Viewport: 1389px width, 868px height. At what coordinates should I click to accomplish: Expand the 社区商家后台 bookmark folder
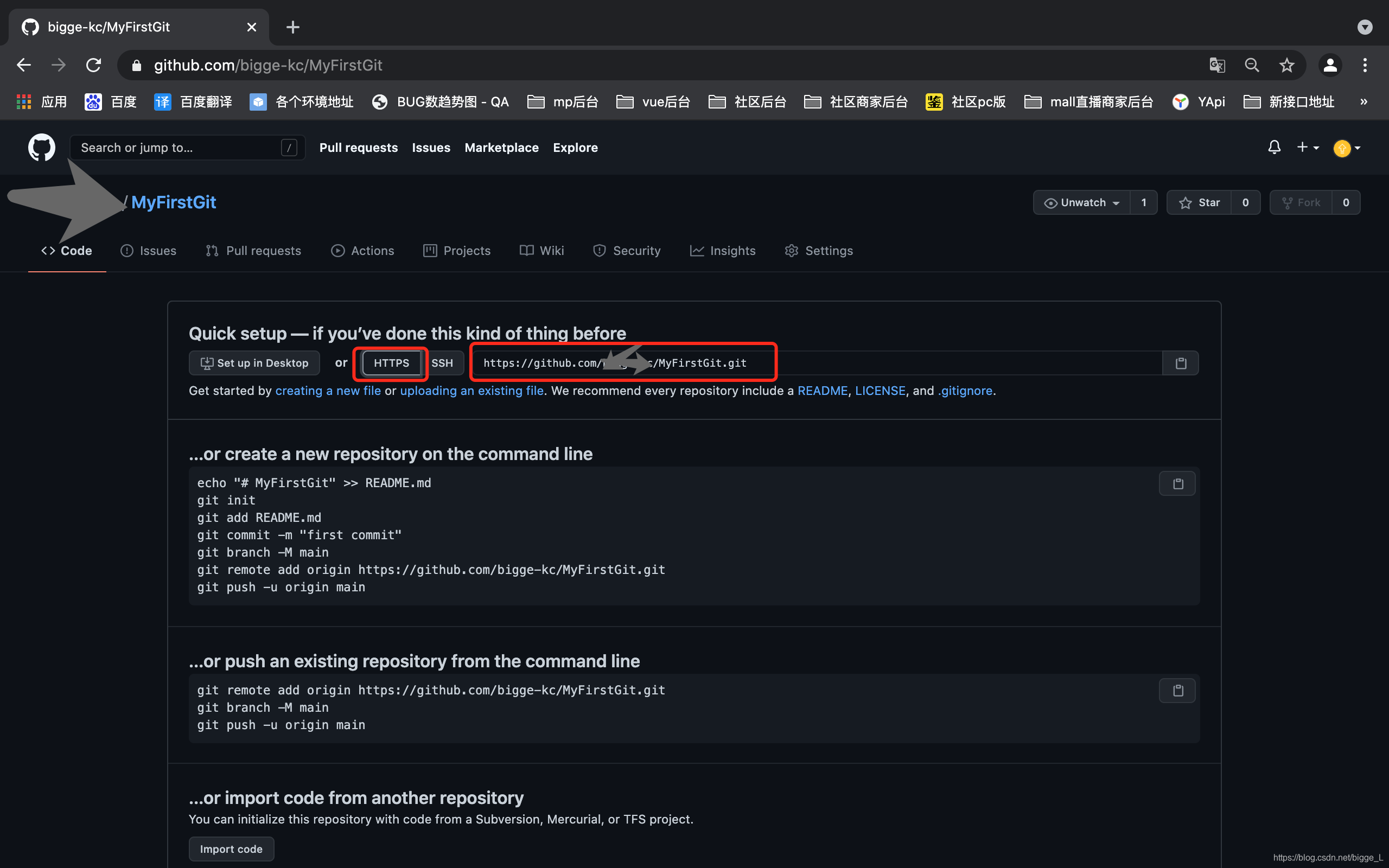coord(856,101)
